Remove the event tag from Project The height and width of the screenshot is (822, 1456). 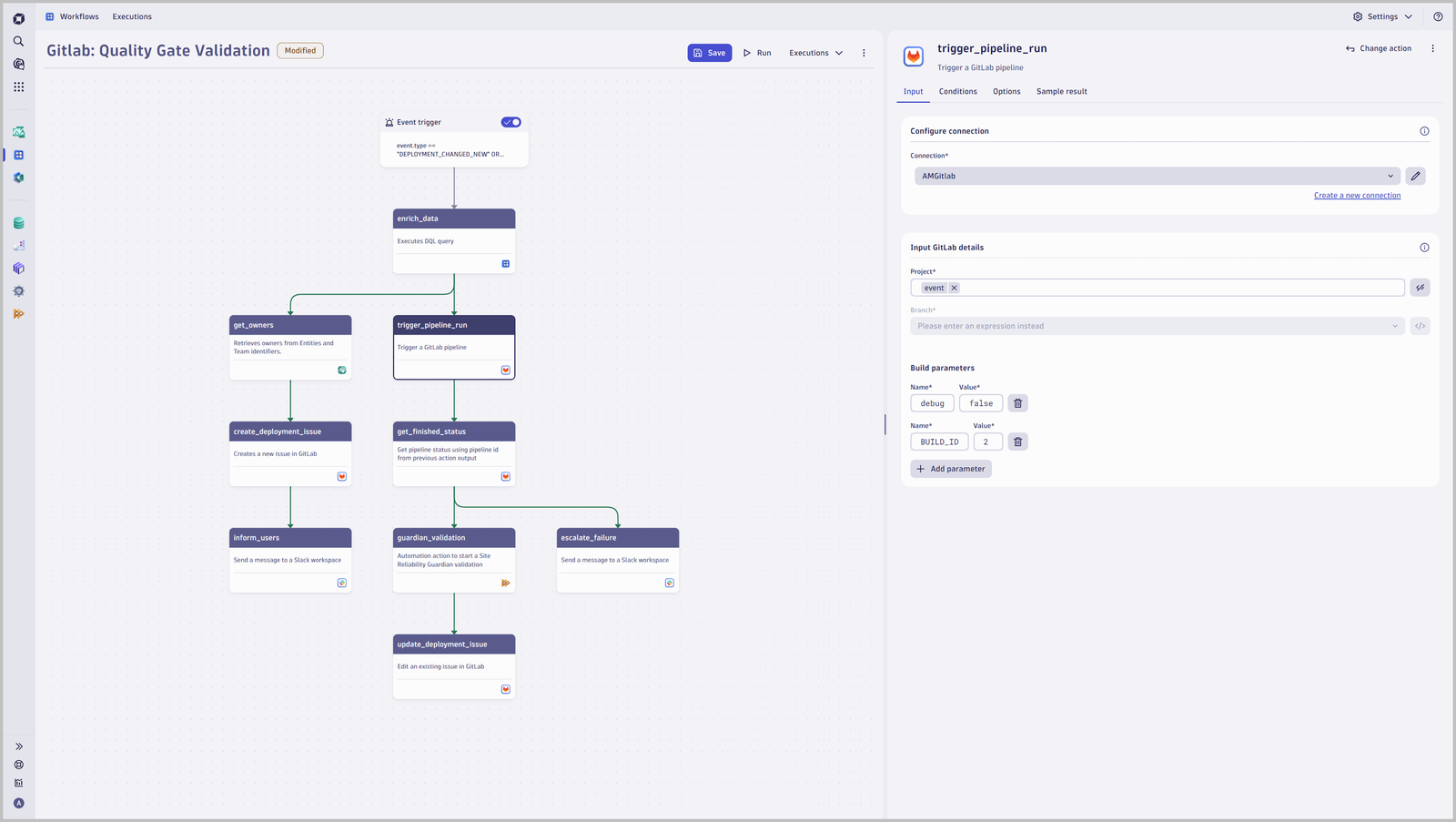coord(954,288)
